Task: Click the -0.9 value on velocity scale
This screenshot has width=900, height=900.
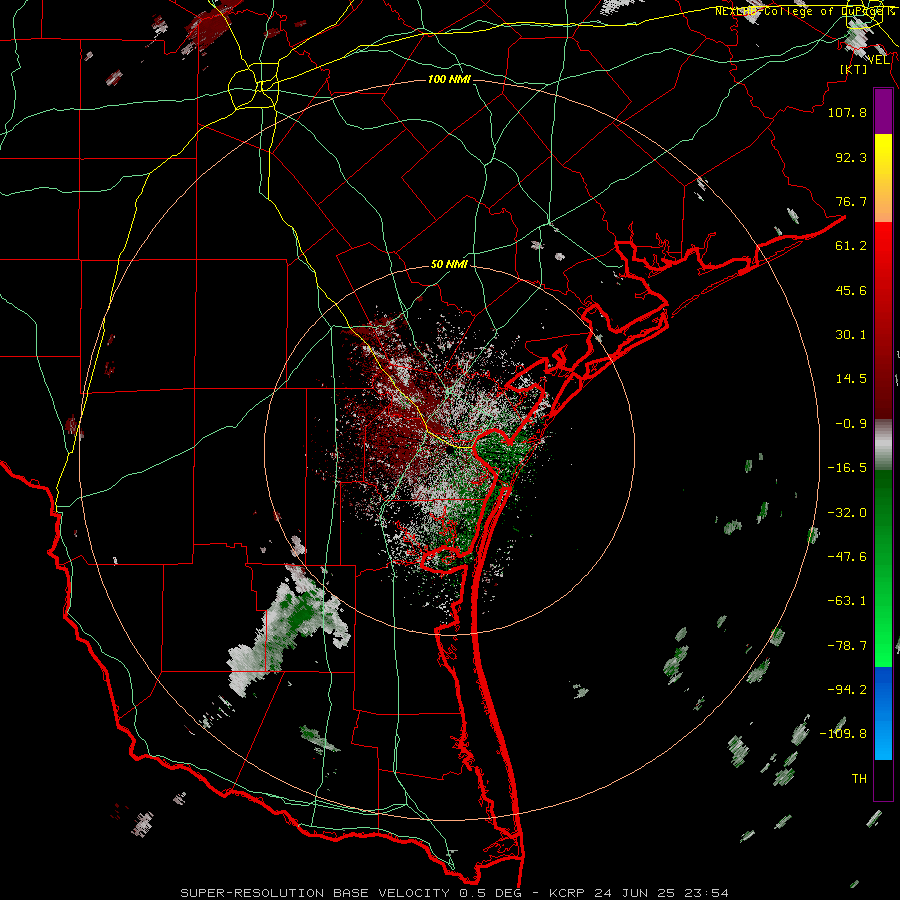Action: pyautogui.click(x=851, y=424)
